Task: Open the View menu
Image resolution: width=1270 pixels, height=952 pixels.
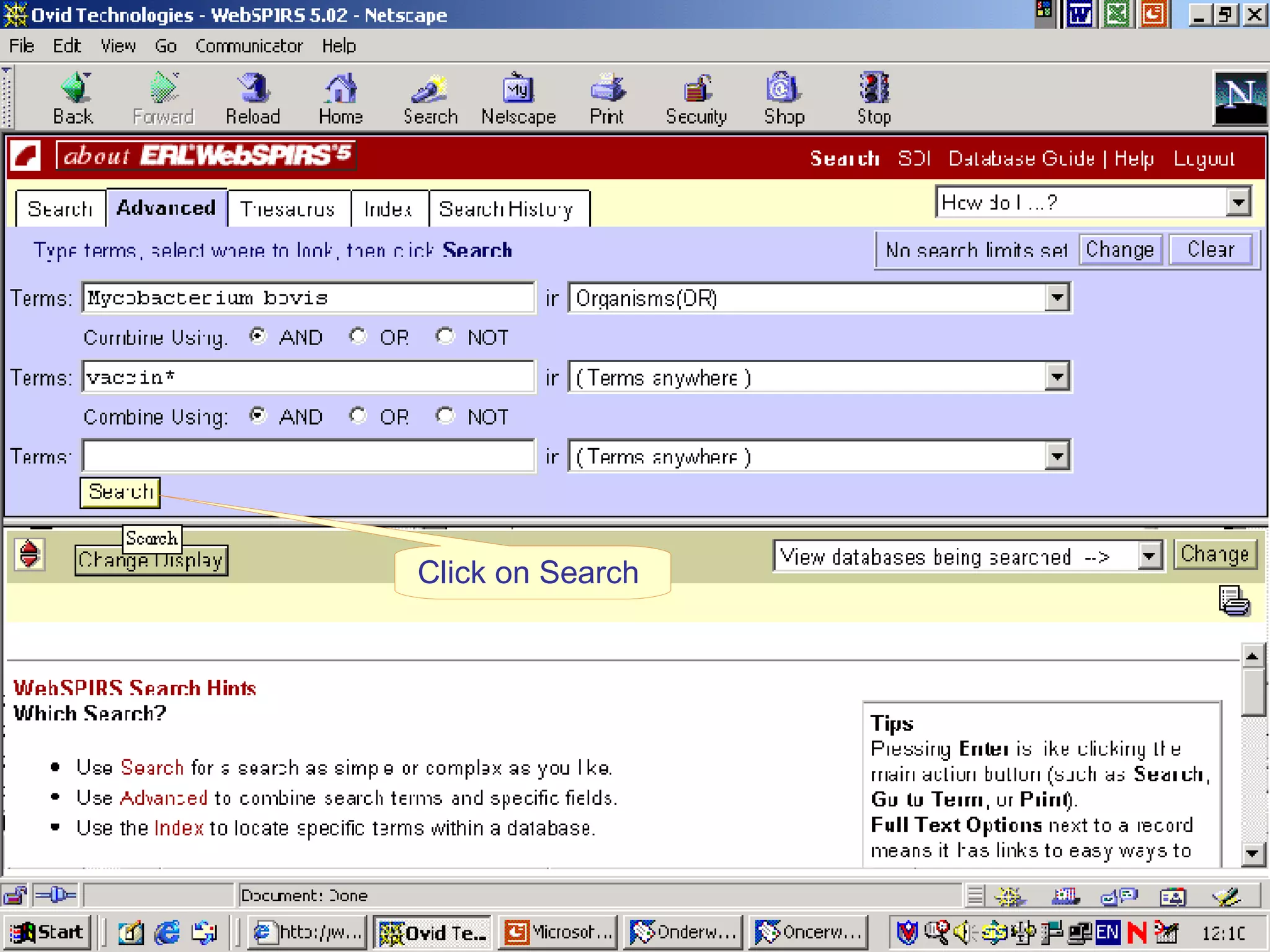Action: (x=118, y=46)
